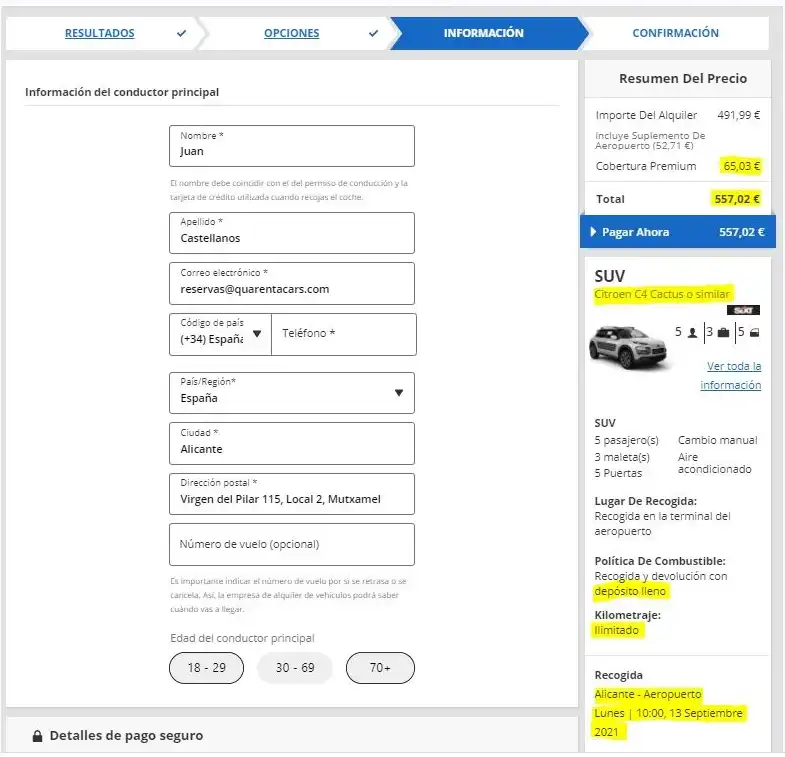Select age range 70+
This screenshot has width=785, height=757.
pyautogui.click(x=380, y=668)
